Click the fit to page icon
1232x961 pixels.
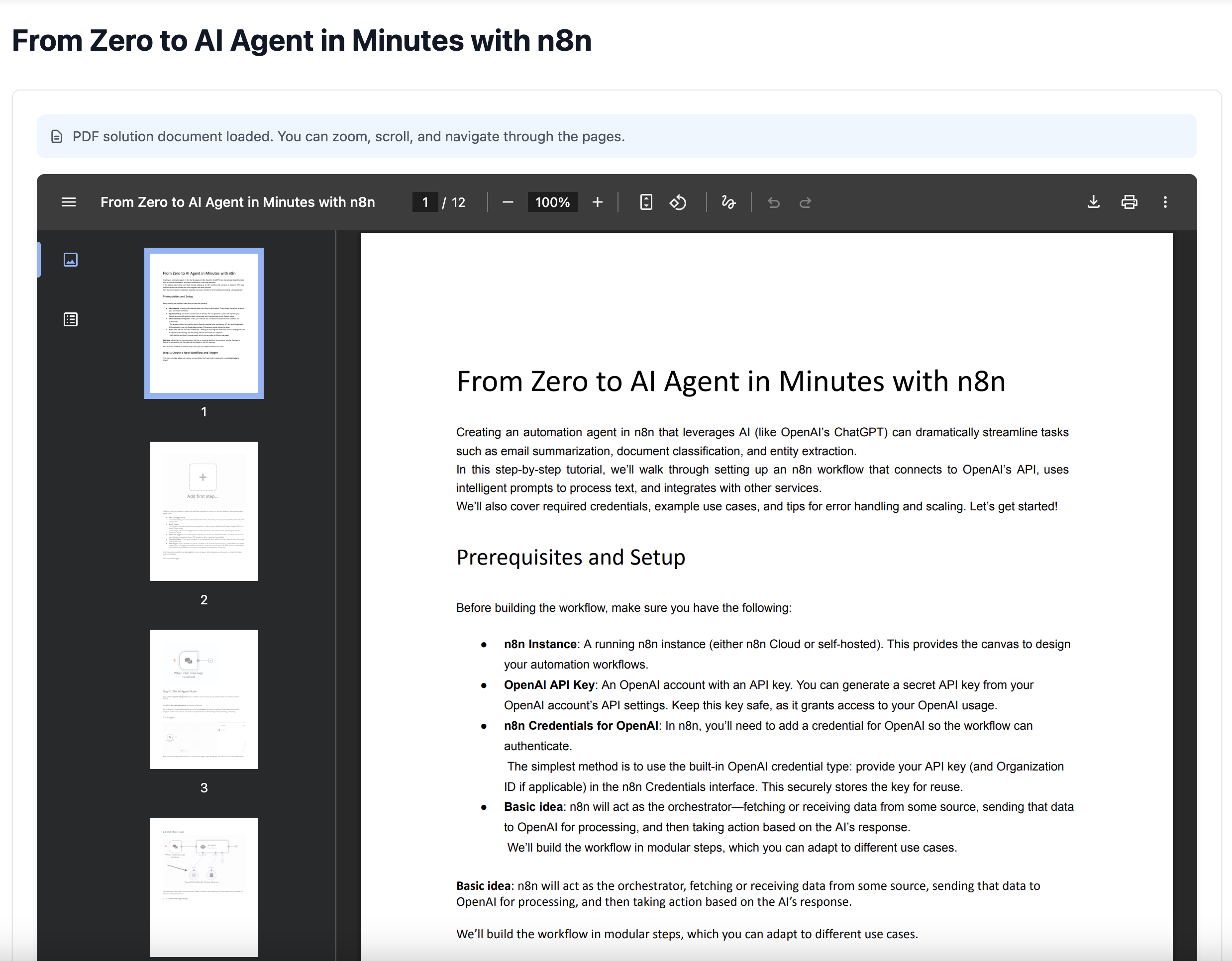[646, 202]
